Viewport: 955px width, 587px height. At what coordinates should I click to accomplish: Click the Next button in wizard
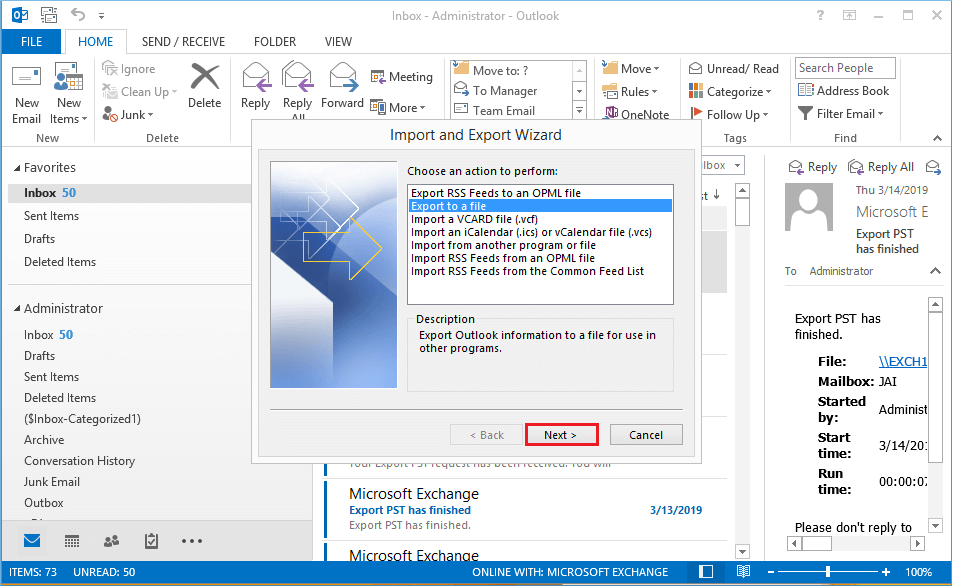[x=561, y=435]
